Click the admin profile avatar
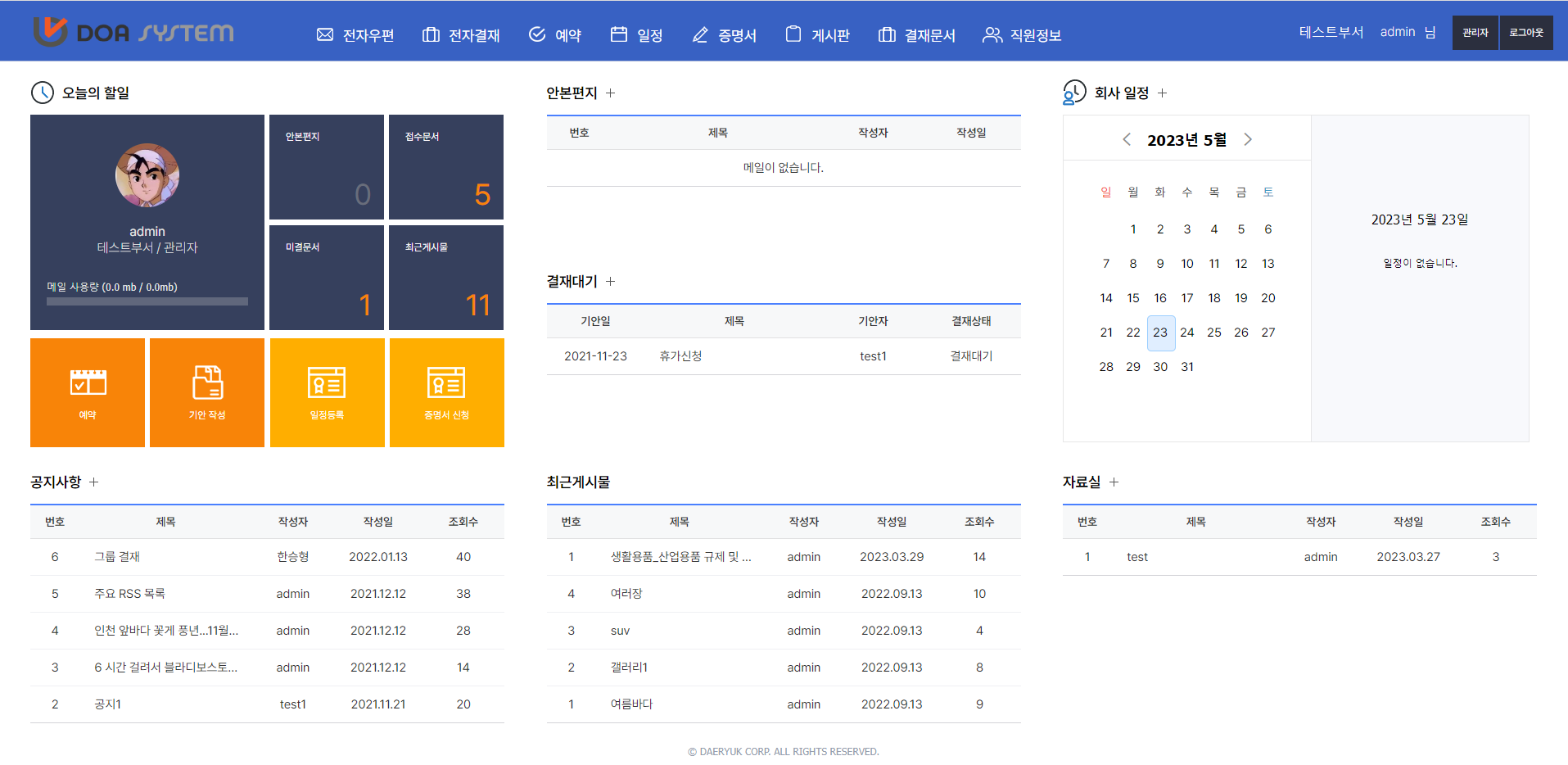Screen dimensions: 1568x765 tap(147, 175)
